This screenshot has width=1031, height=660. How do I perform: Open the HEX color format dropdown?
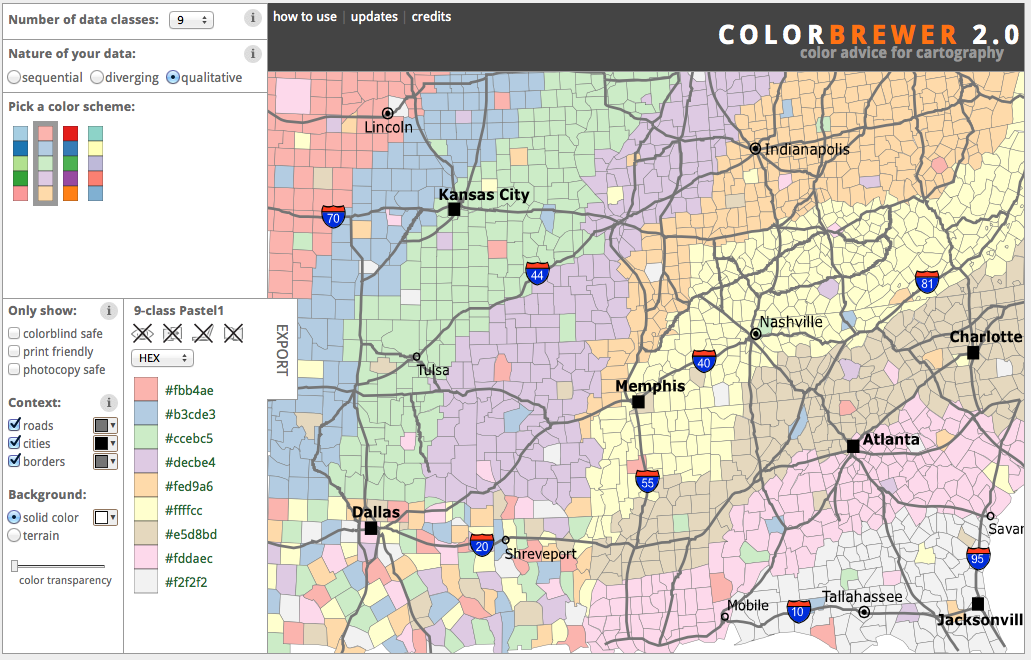coord(162,358)
